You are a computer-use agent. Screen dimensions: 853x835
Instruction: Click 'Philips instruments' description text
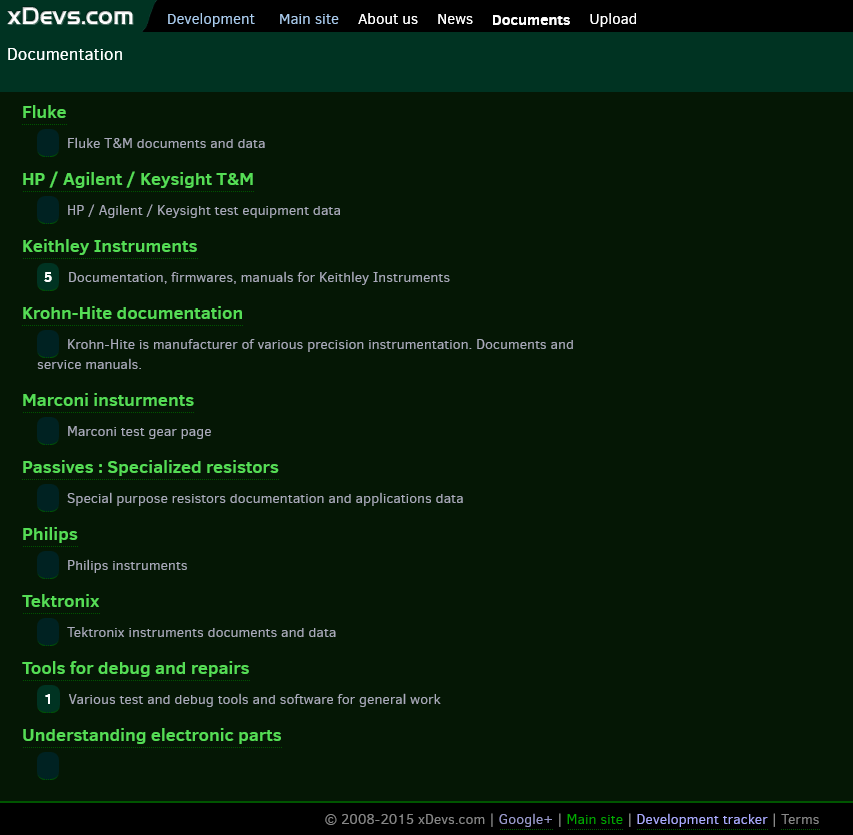point(127,565)
